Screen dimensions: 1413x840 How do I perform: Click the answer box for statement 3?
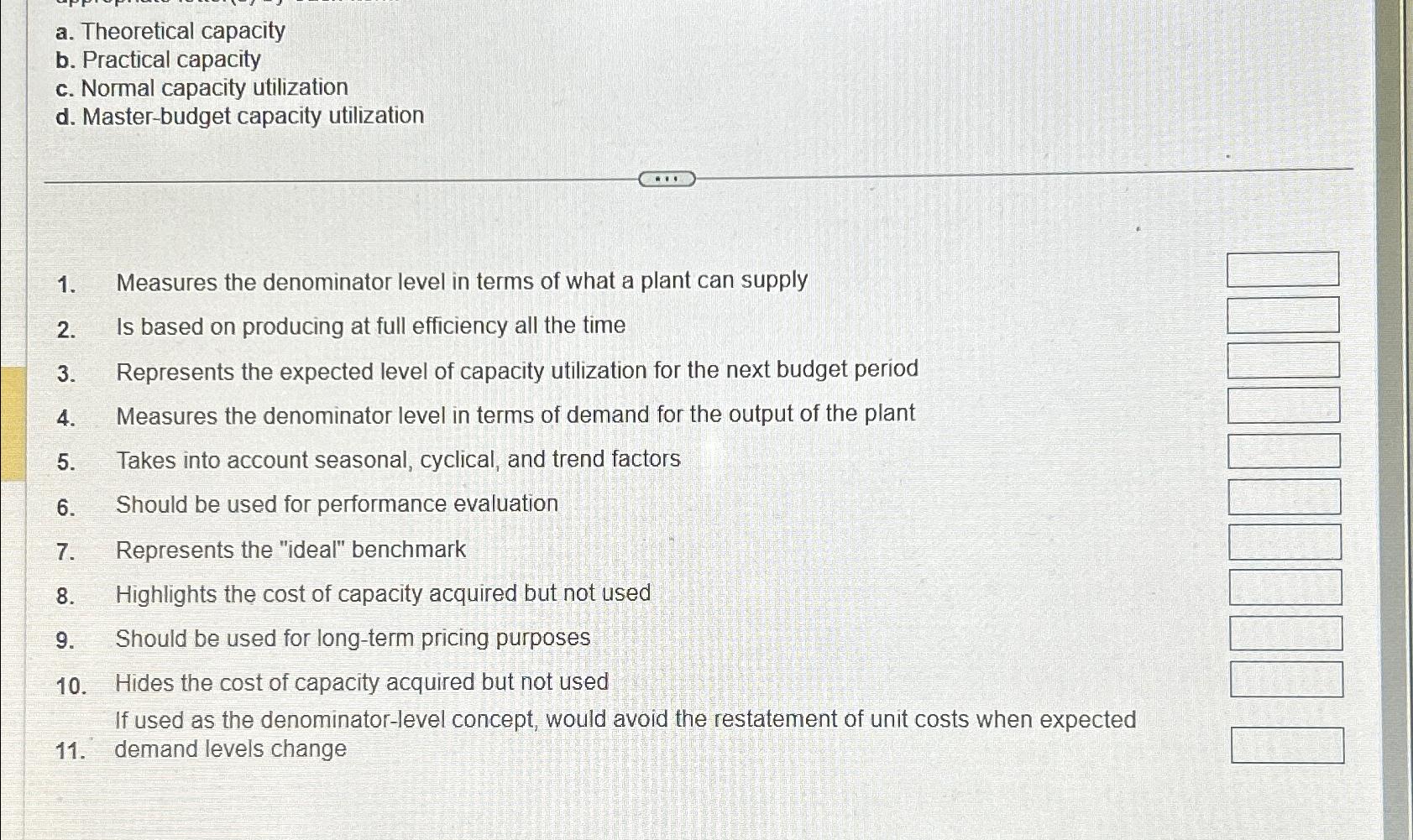(1283, 361)
